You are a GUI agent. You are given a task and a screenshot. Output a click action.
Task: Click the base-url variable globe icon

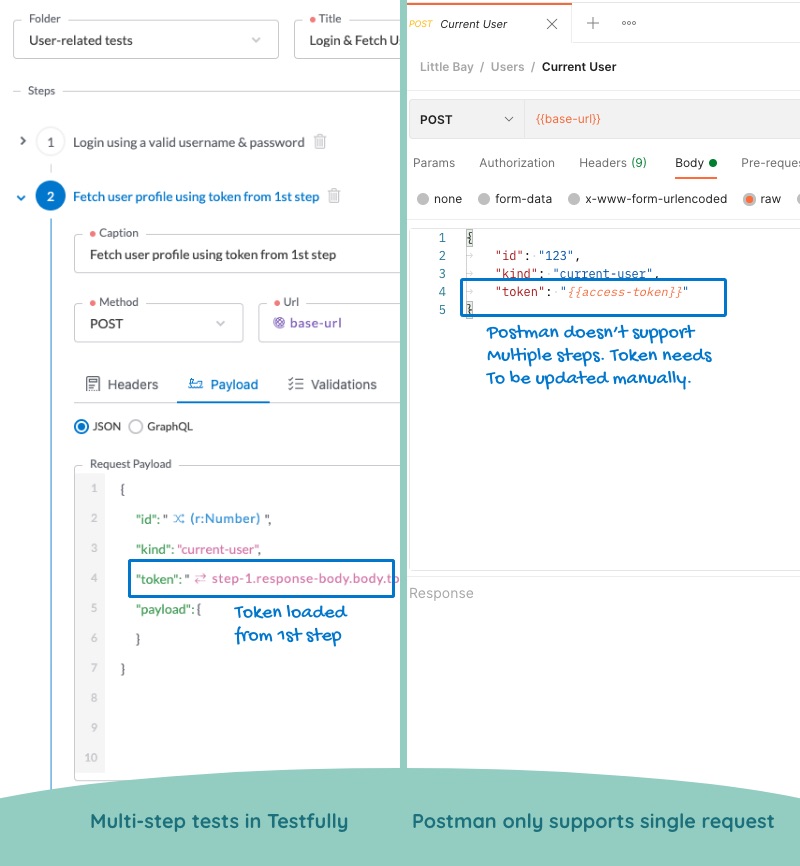(x=280, y=323)
